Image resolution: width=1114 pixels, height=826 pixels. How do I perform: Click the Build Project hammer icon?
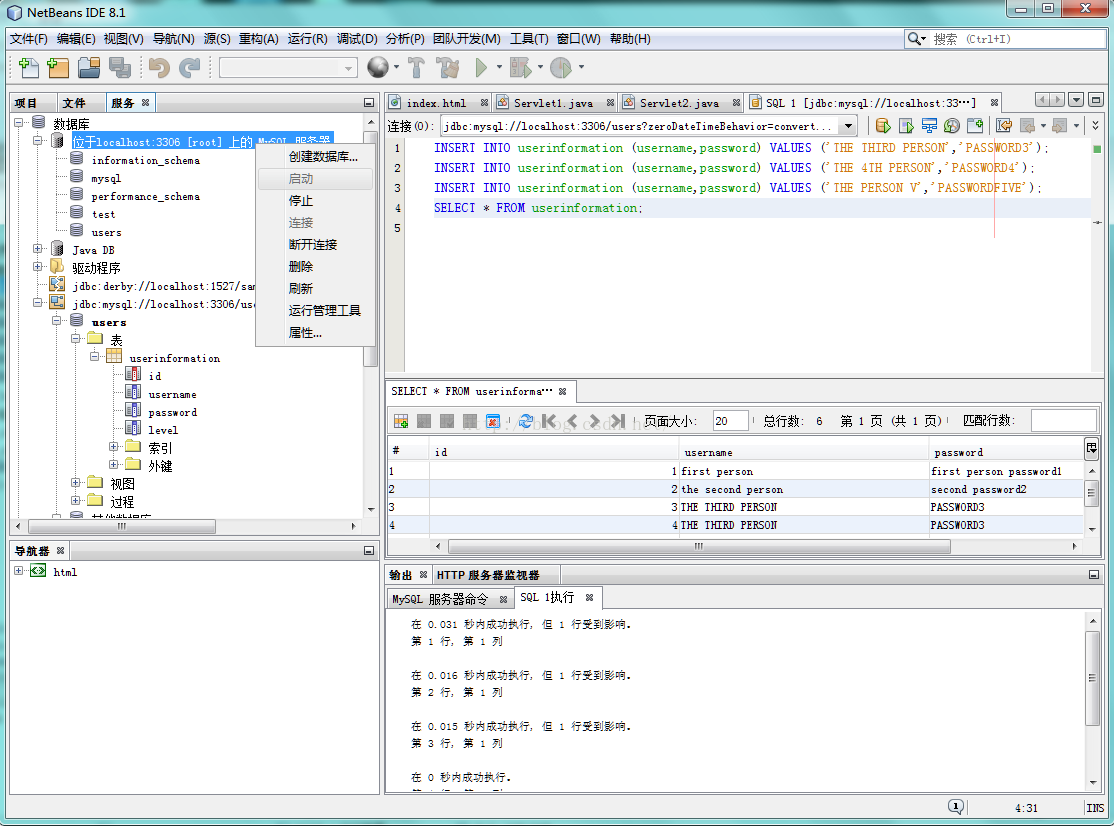(x=416, y=67)
